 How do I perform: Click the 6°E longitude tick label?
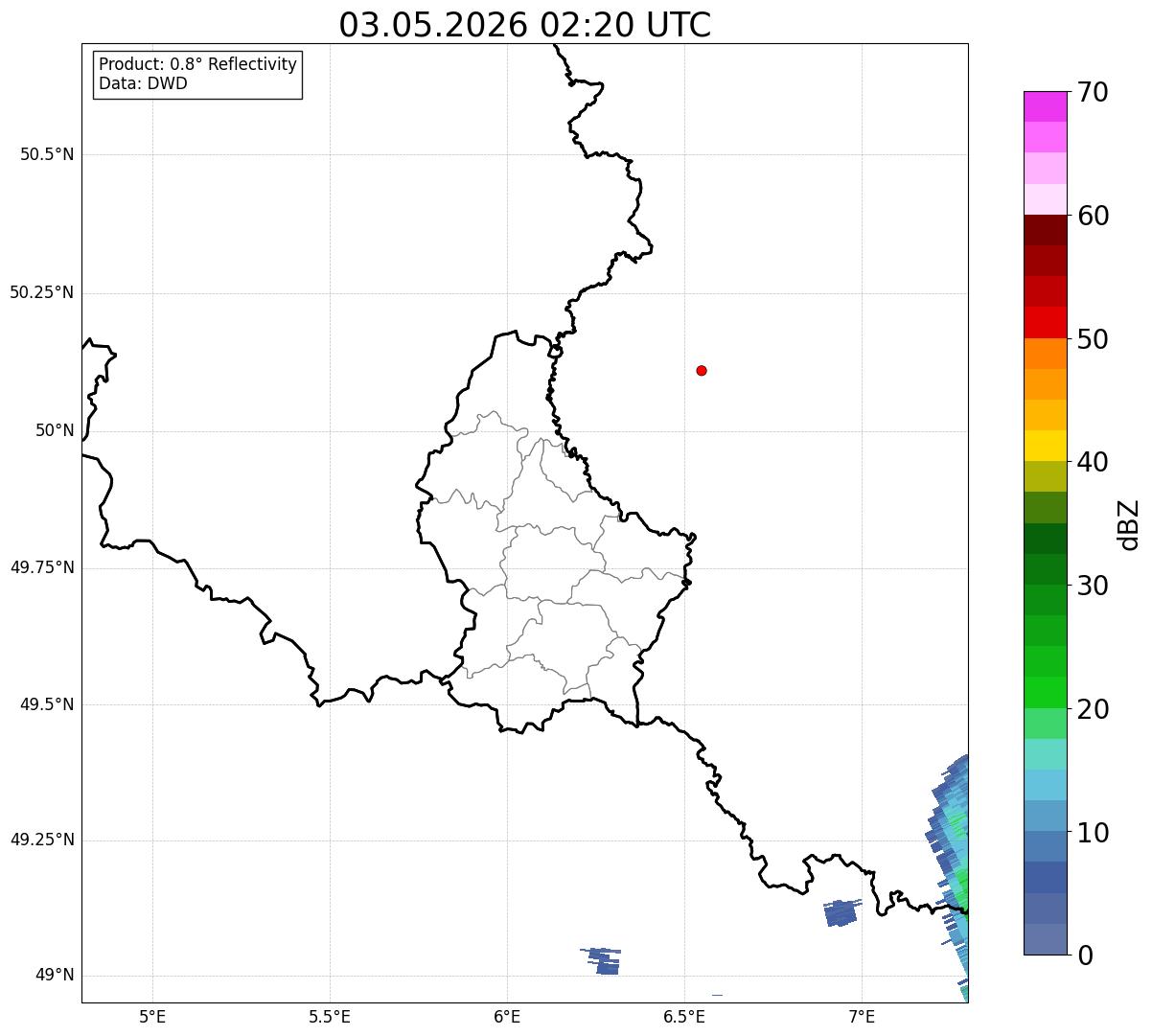[x=507, y=1016]
